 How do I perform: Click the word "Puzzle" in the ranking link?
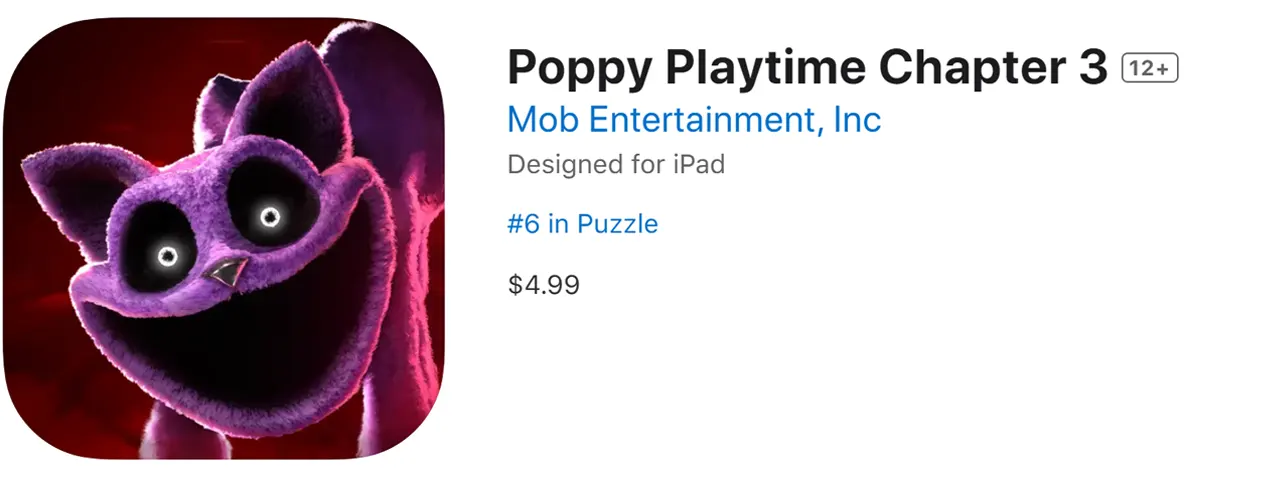click(615, 223)
